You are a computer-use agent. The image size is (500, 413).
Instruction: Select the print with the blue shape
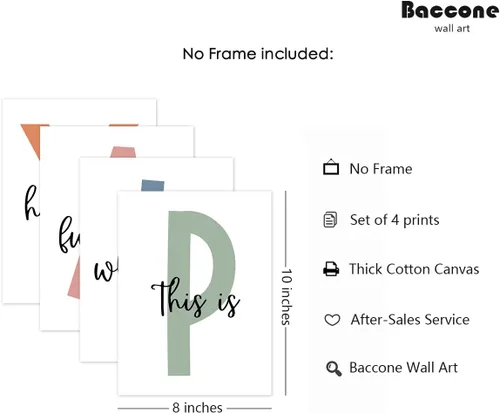click(x=157, y=173)
